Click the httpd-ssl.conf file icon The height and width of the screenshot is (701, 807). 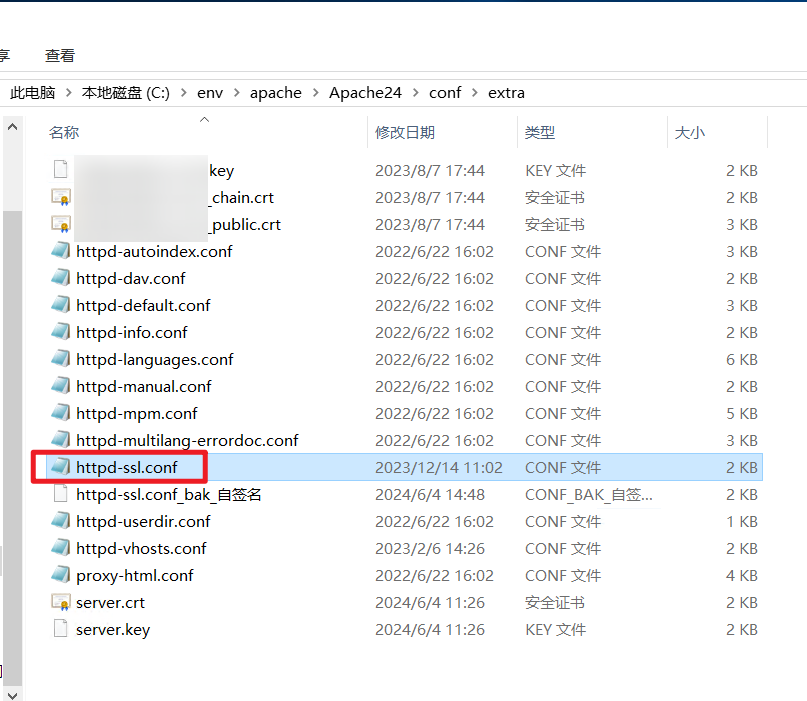[x=61, y=467]
